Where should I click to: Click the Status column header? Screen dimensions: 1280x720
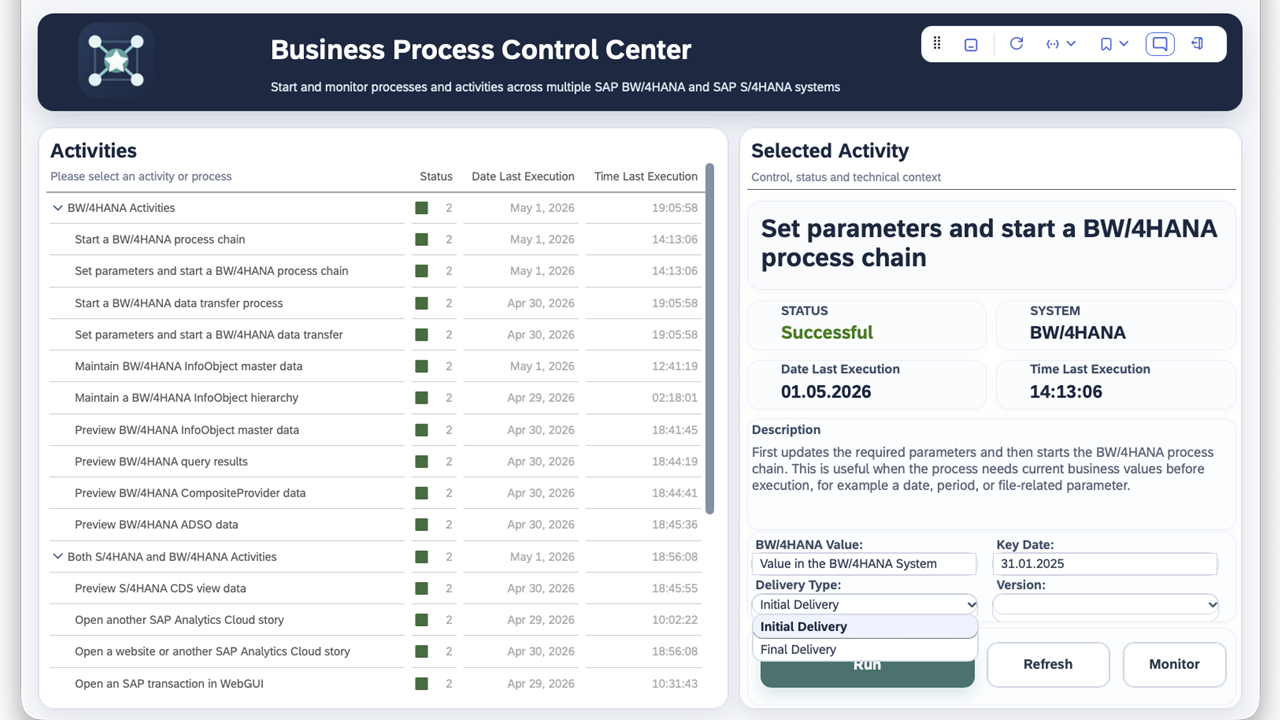point(436,177)
